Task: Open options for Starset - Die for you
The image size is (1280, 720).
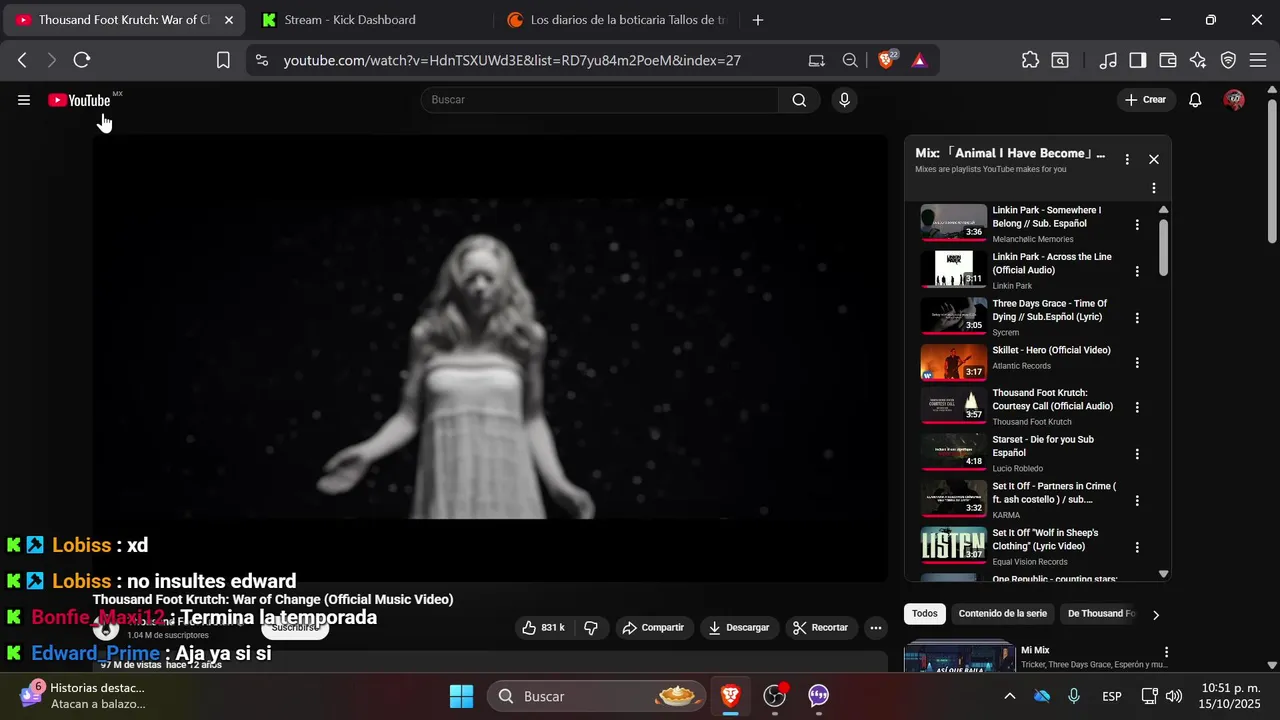Action: (1137, 454)
